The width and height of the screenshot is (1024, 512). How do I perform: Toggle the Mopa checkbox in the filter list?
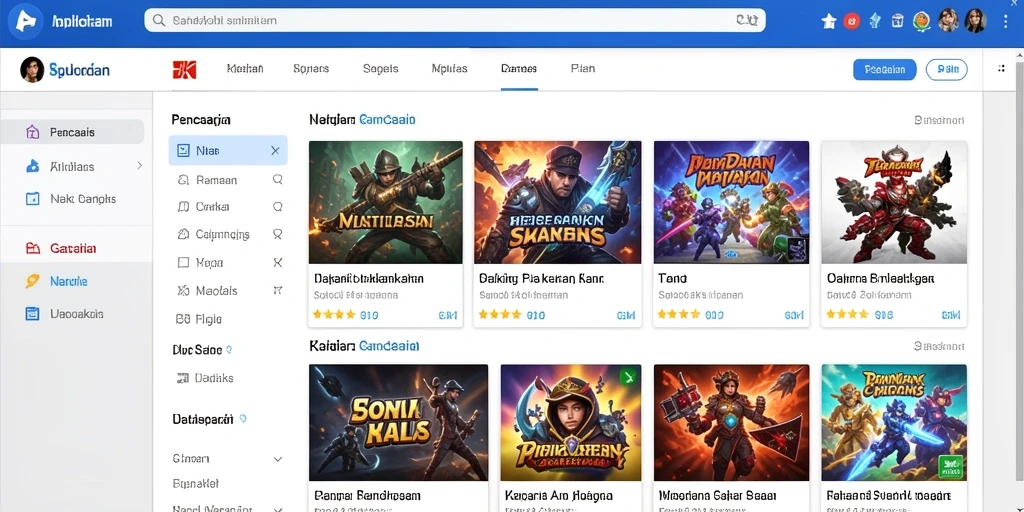click(184, 263)
